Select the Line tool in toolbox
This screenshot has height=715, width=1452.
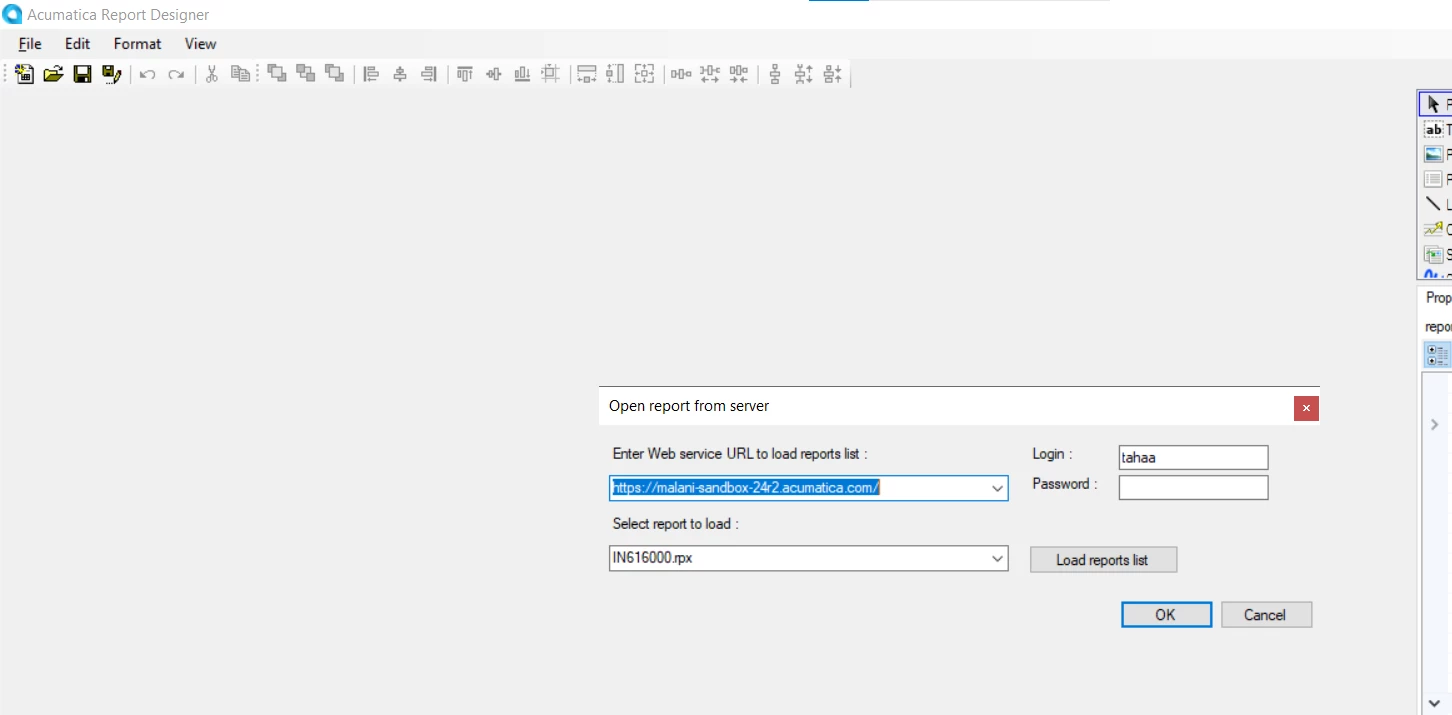tap(1436, 204)
